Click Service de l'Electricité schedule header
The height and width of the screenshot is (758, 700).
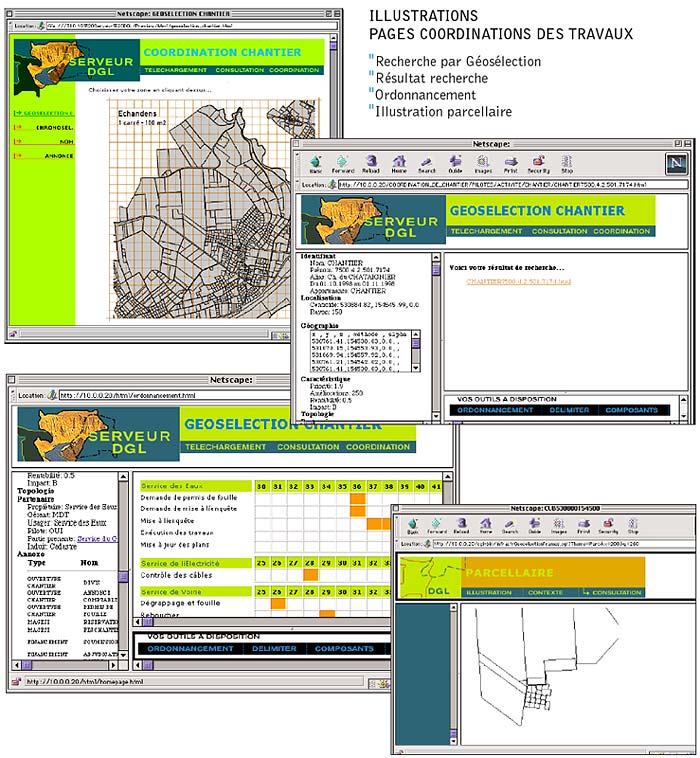tap(196, 563)
